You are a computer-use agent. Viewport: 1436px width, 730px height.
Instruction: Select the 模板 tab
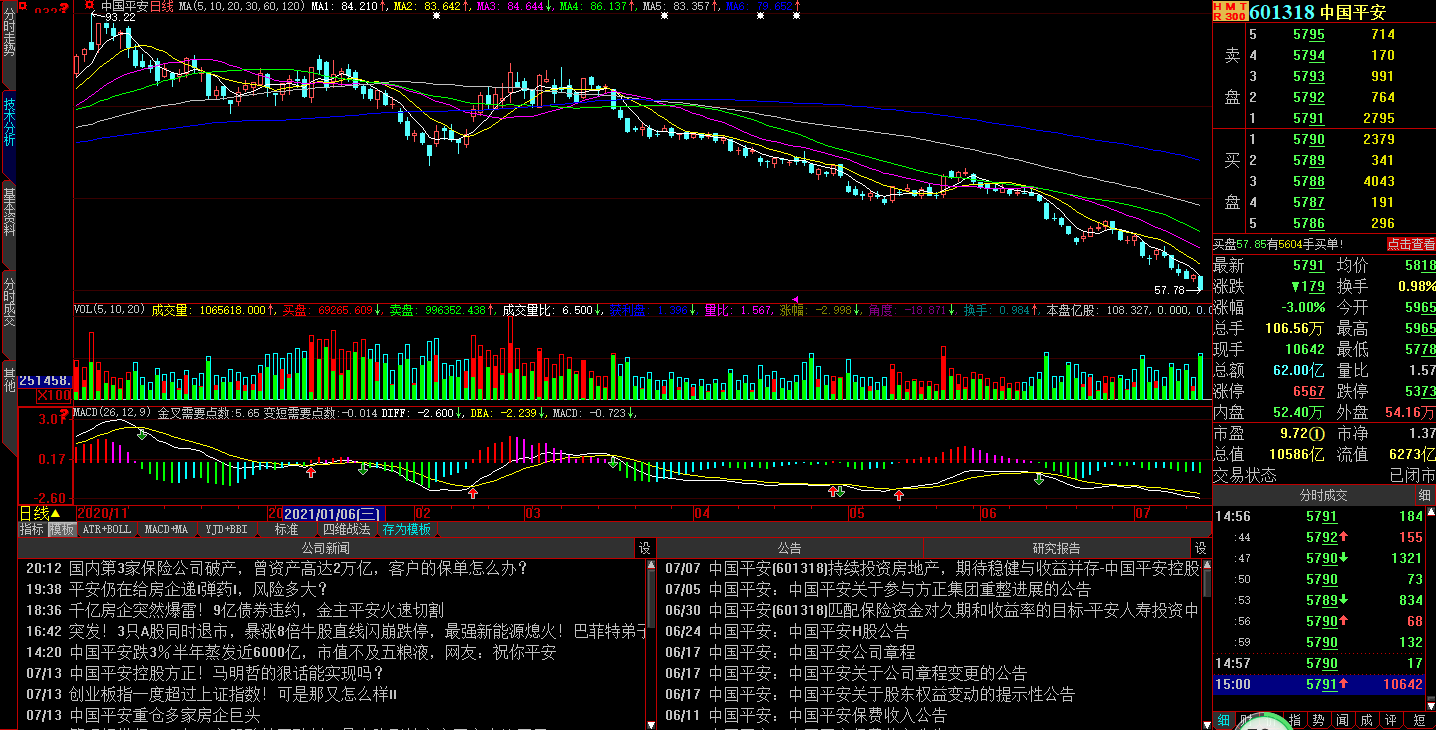(62, 529)
